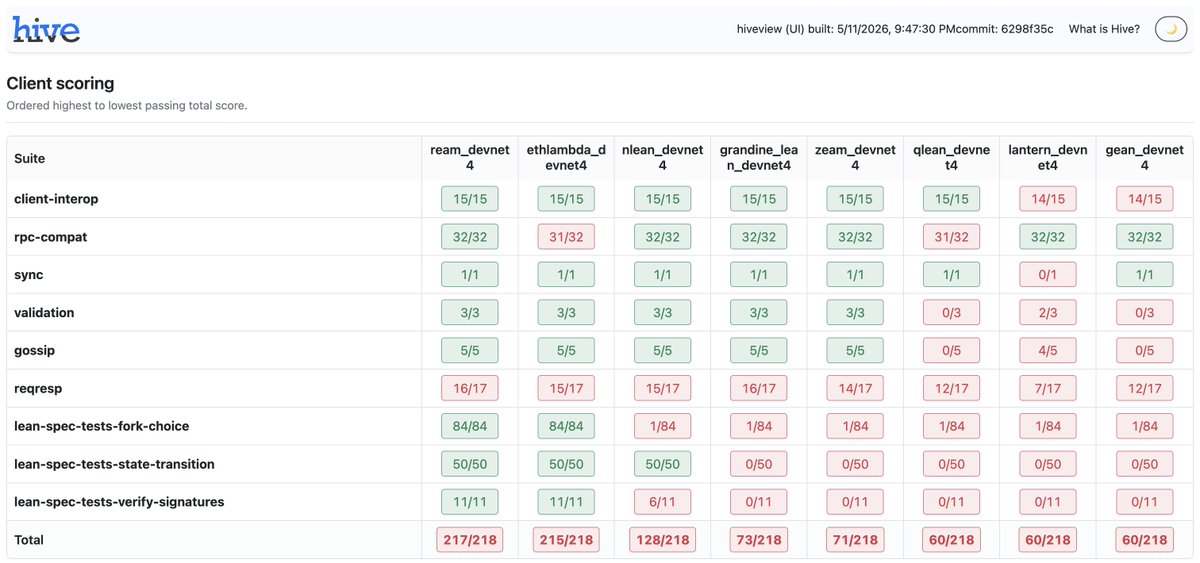Open the hive logo home link
The image size is (1200, 563).
pyautogui.click(x=46, y=29)
